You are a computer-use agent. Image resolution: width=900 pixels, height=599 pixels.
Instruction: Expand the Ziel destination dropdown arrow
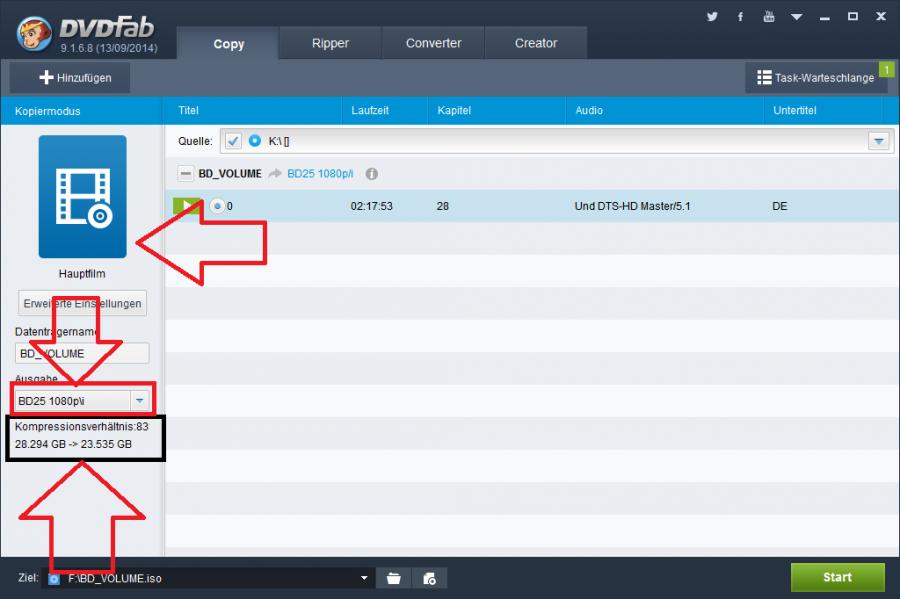tap(364, 578)
